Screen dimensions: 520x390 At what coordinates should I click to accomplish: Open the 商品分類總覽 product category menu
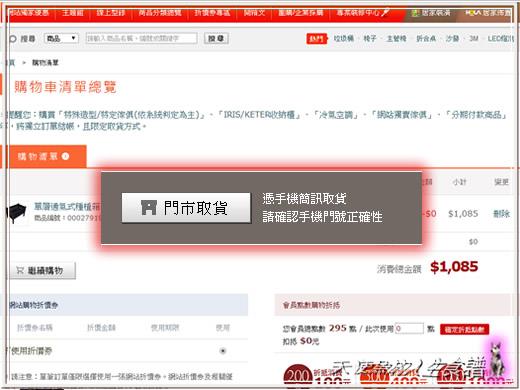160,13
